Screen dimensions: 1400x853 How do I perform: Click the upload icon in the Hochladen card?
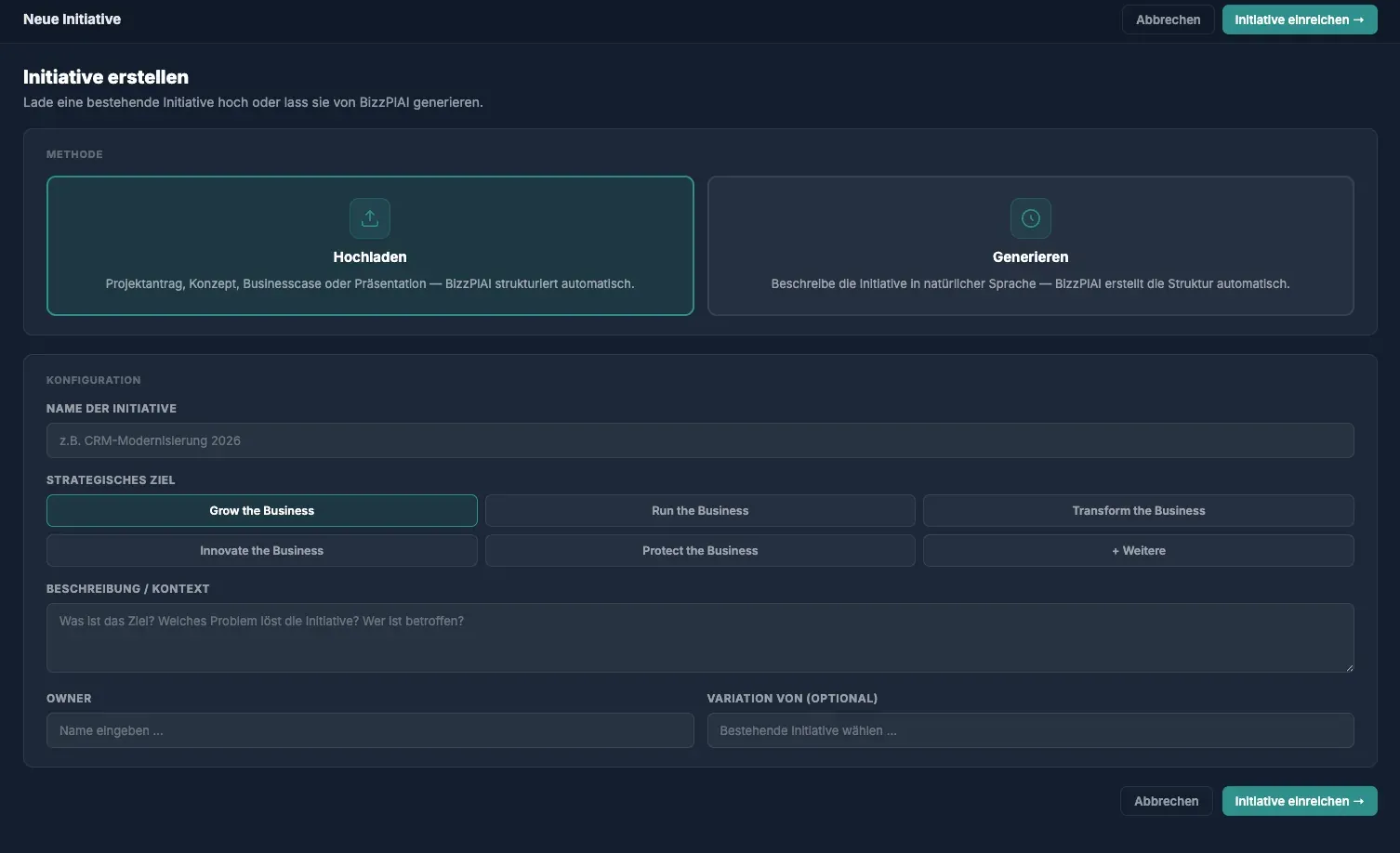coord(370,218)
